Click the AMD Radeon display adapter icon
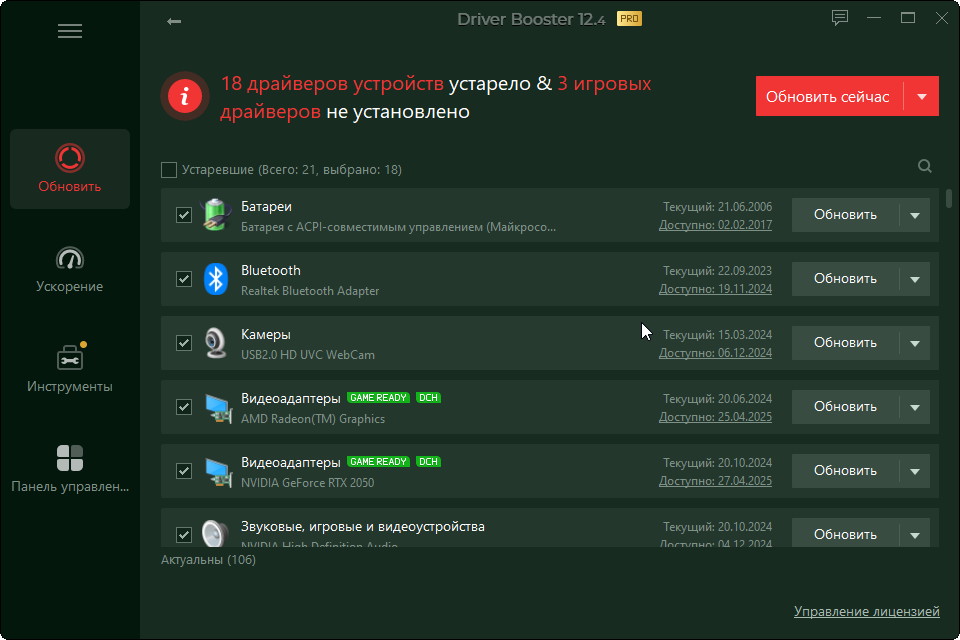 pyautogui.click(x=218, y=408)
